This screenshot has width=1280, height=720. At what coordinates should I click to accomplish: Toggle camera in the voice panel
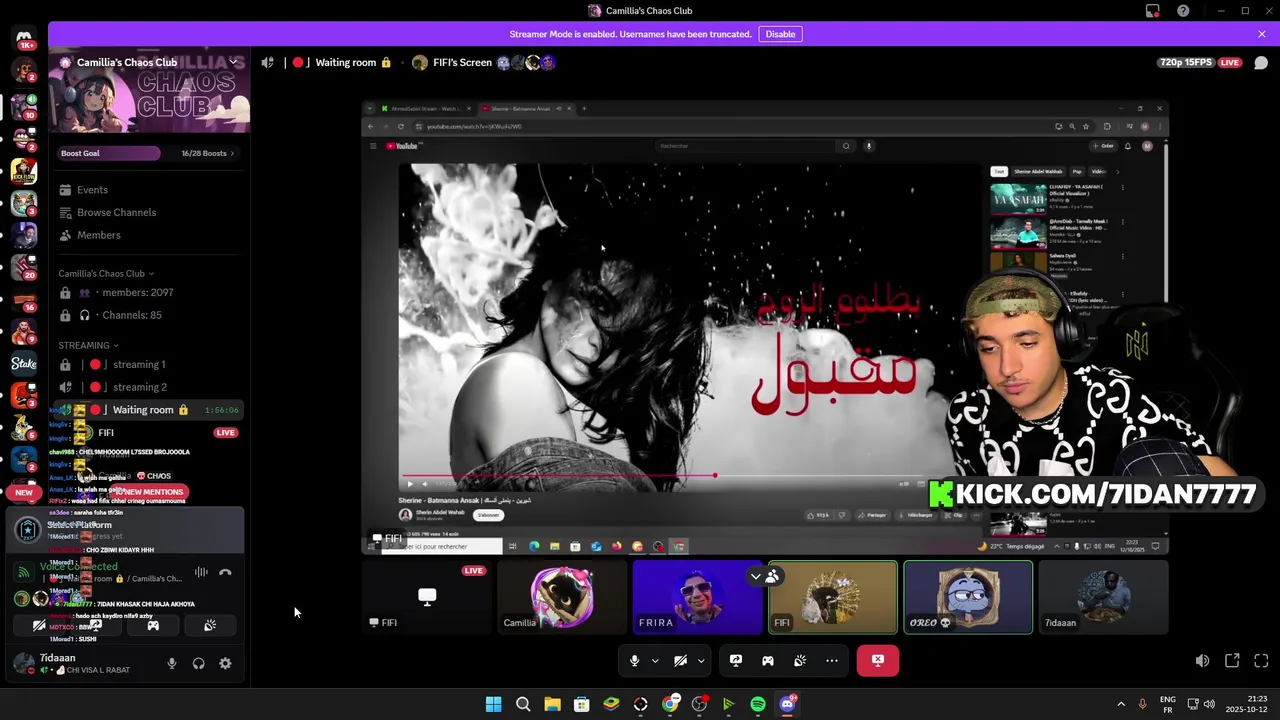39,625
